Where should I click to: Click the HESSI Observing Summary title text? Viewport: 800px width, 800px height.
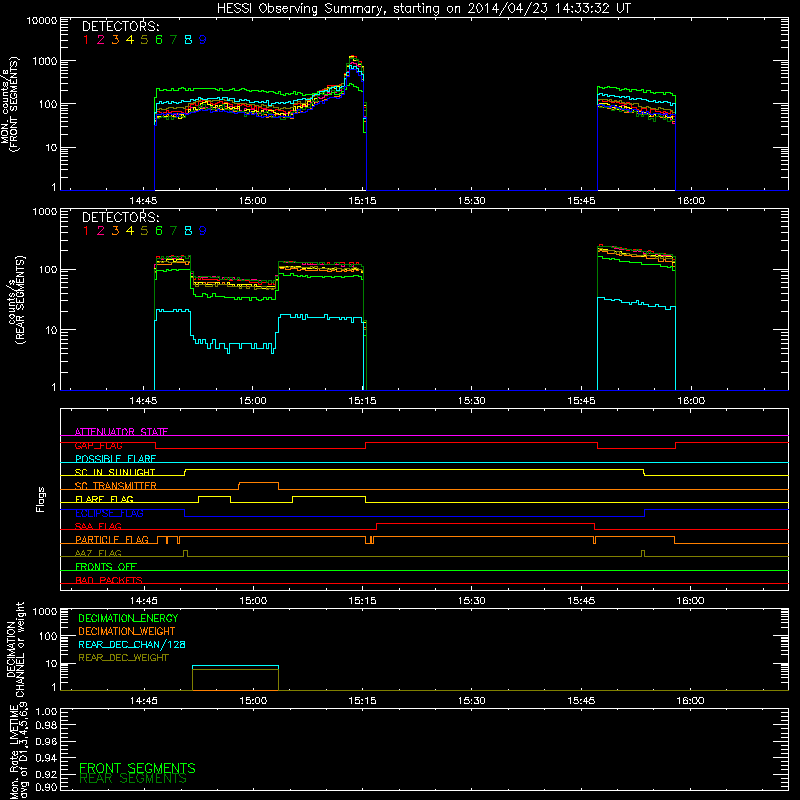(423, 8)
